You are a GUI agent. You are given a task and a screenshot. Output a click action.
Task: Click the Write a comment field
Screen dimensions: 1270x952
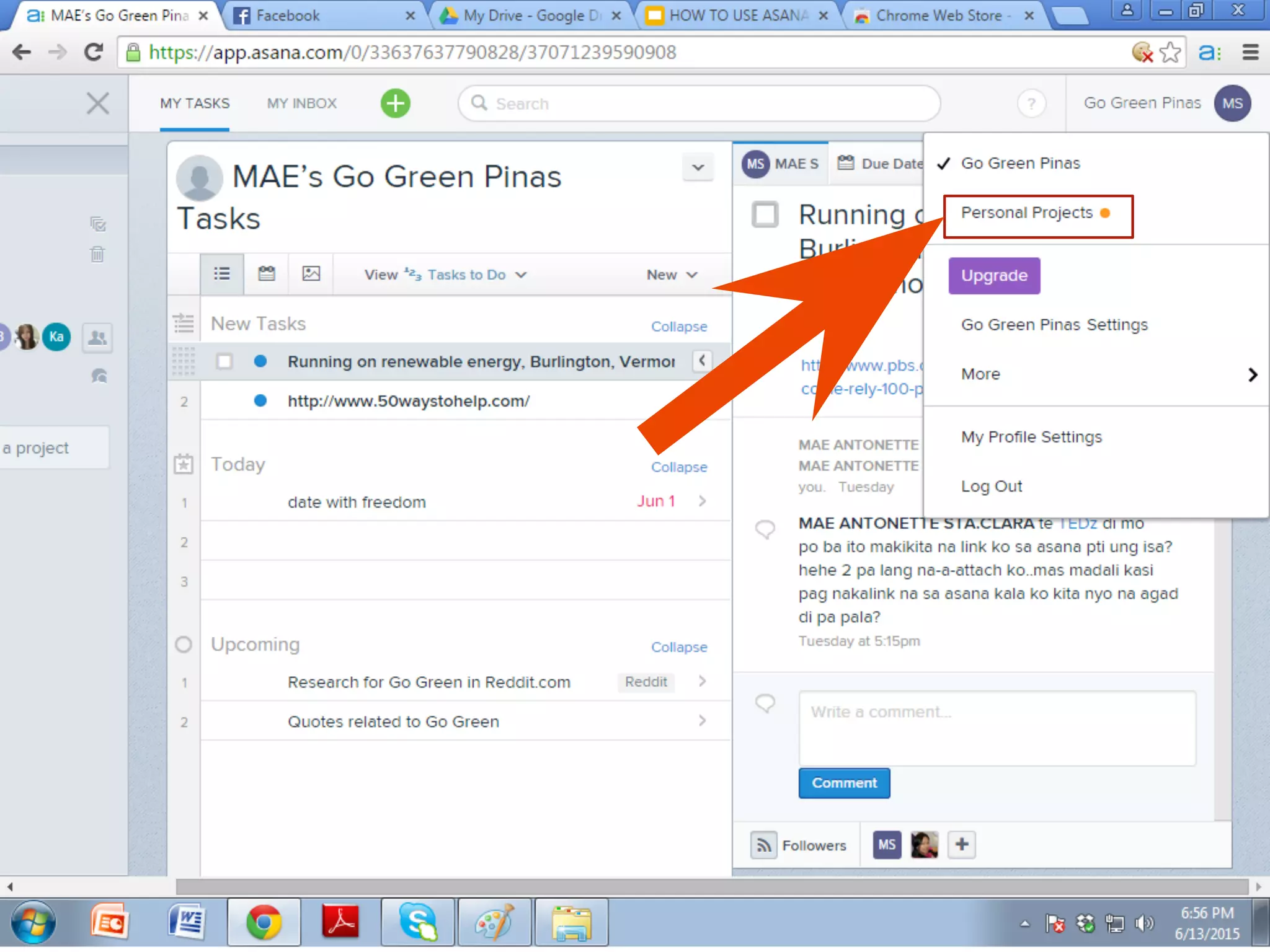click(996, 728)
